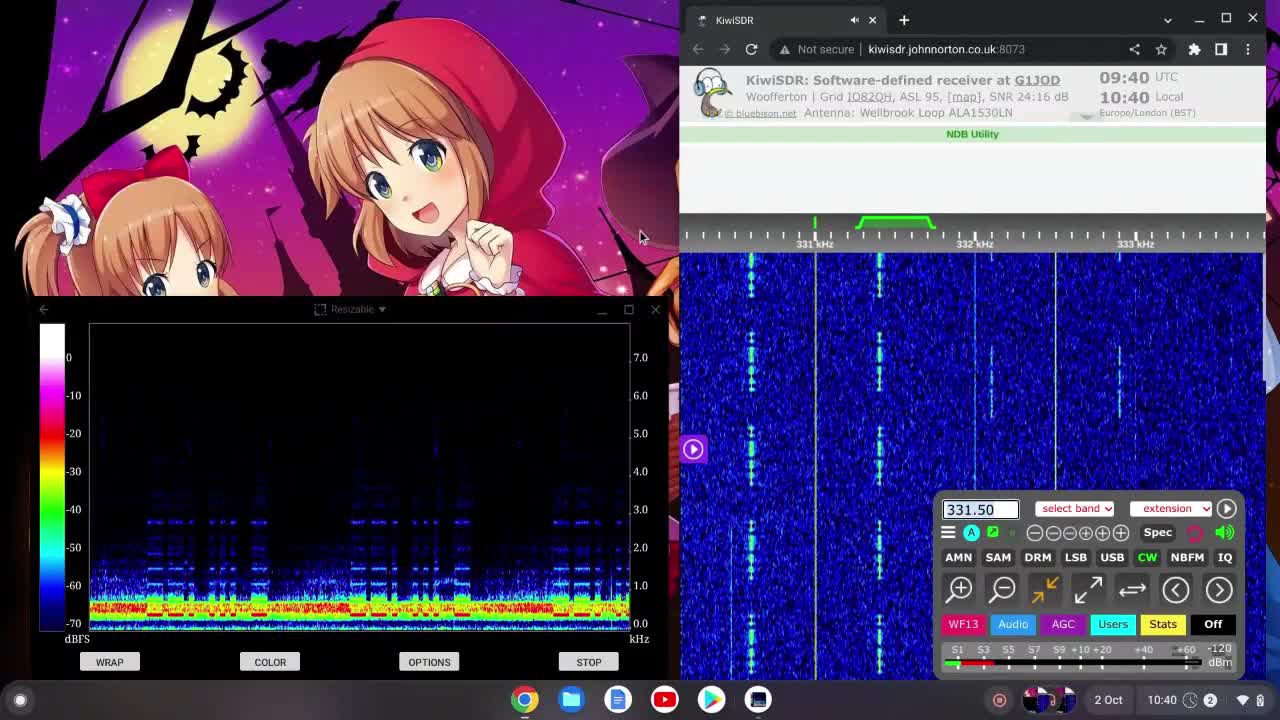Page waterfall left with circled left arrow
Viewport: 1280px width, 720px height.
[x=1175, y=590]
